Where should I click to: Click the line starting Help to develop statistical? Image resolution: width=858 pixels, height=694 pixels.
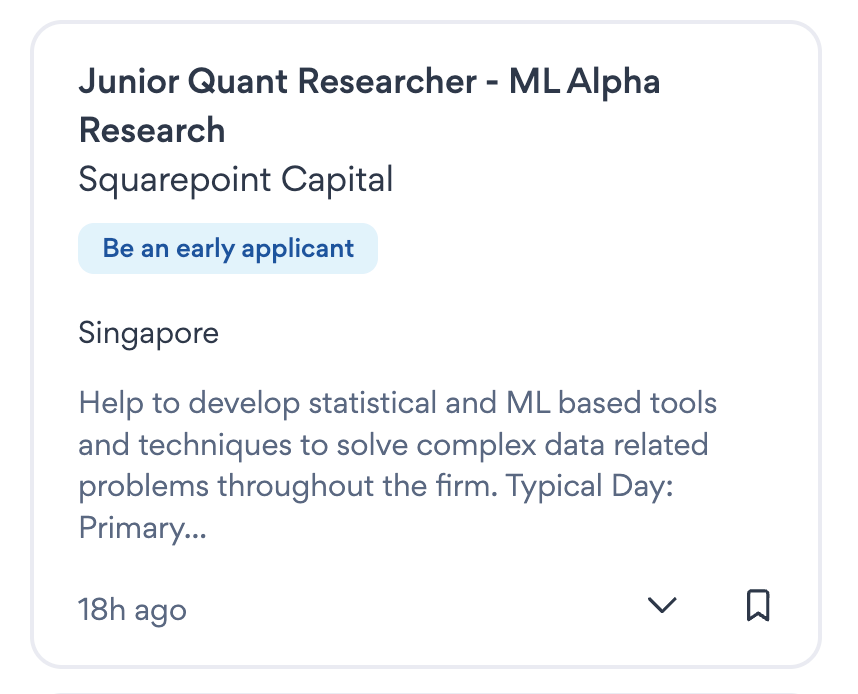pos(397,403)
